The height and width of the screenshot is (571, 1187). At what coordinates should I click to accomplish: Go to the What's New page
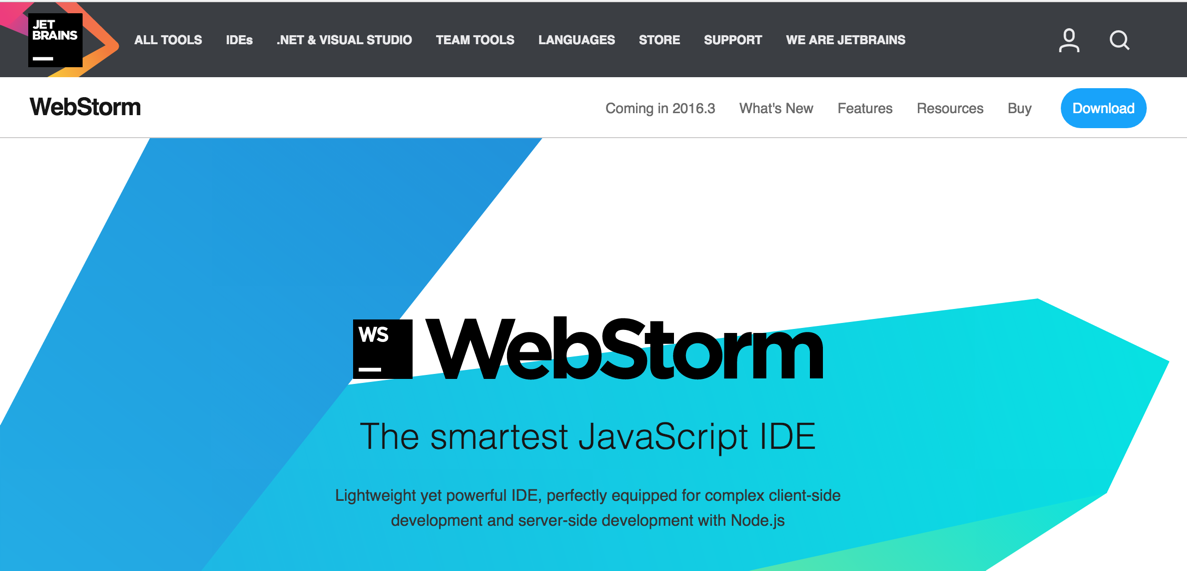pyautogui.click(x=776, y=108)
